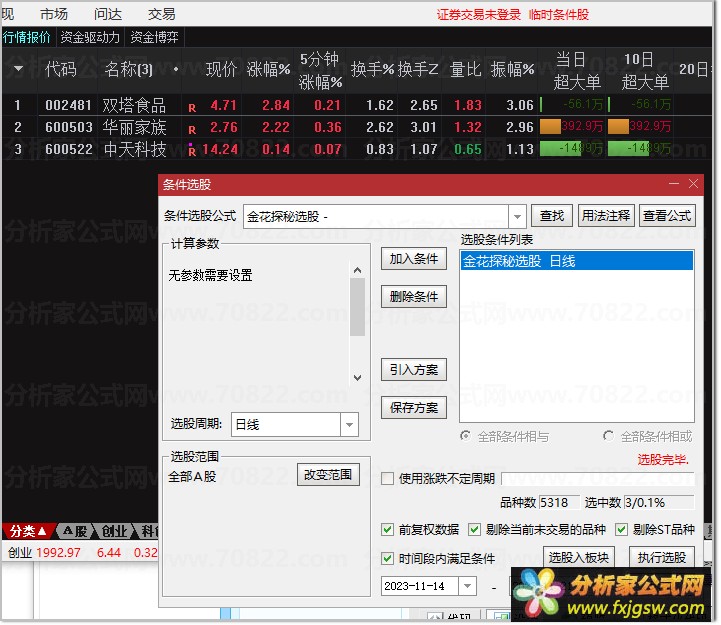
Task: Click the R marker for 双塔食品
Action: pos(192,108)
